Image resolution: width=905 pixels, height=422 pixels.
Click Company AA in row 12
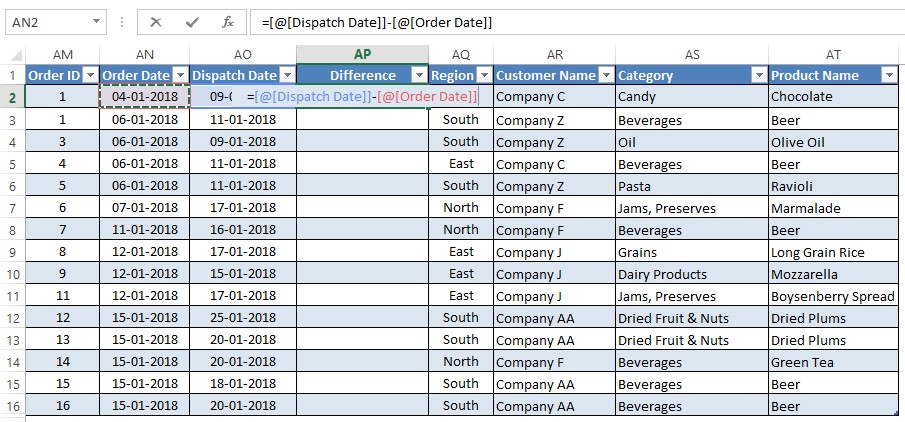point(555,318)
